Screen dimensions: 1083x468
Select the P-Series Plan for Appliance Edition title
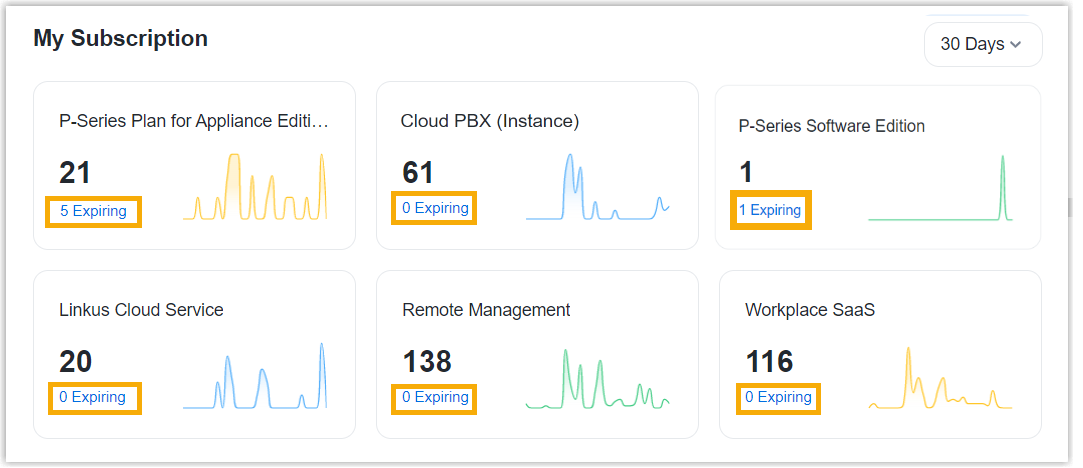pyautogui.click(x=194, y=121)
